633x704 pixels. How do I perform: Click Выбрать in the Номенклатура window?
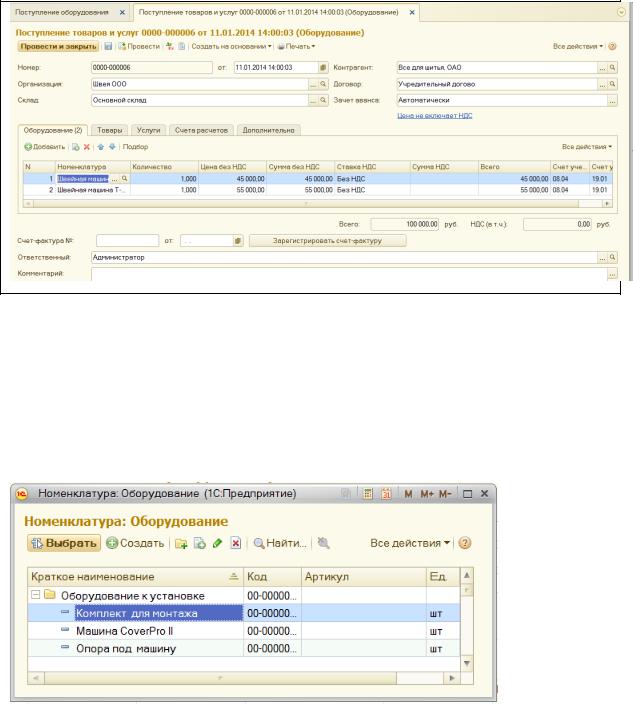click(64, 543)
